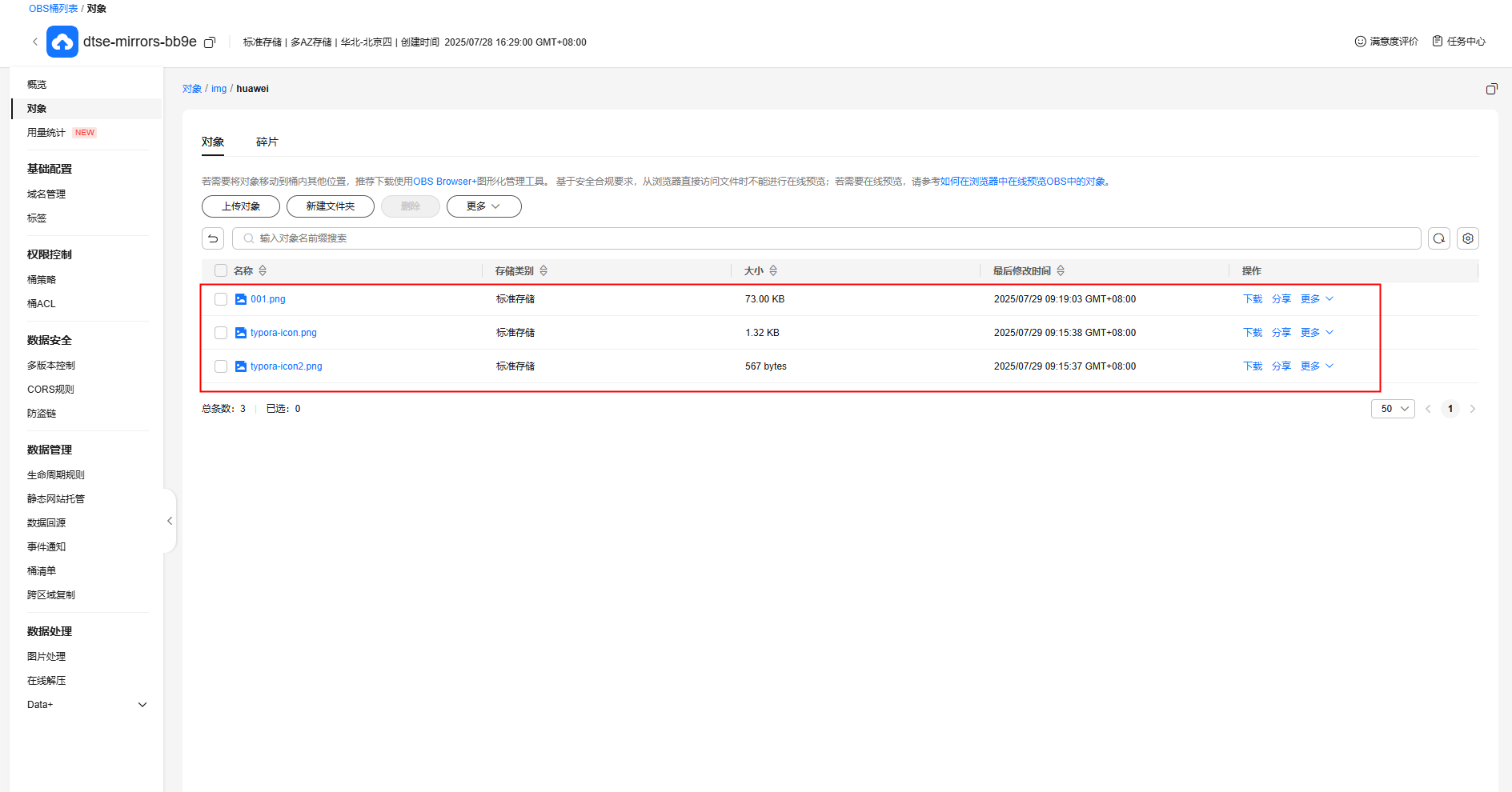This screenshot has height=792, width=1512.
Task: Go to img folder in breadcrumb
Action: pyautogui.click(x=219, y=89)
